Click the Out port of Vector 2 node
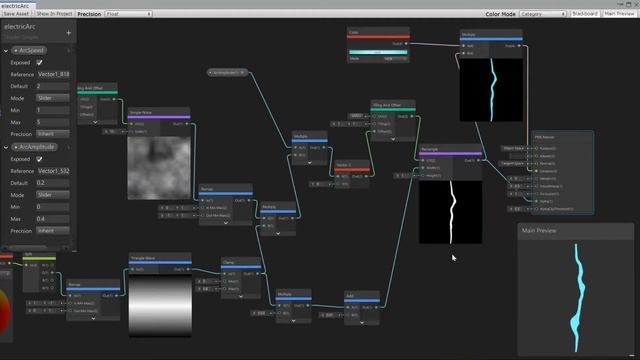The width and height of the screenshot is (640, 360). pyautogui.click(x=366, y=176)
